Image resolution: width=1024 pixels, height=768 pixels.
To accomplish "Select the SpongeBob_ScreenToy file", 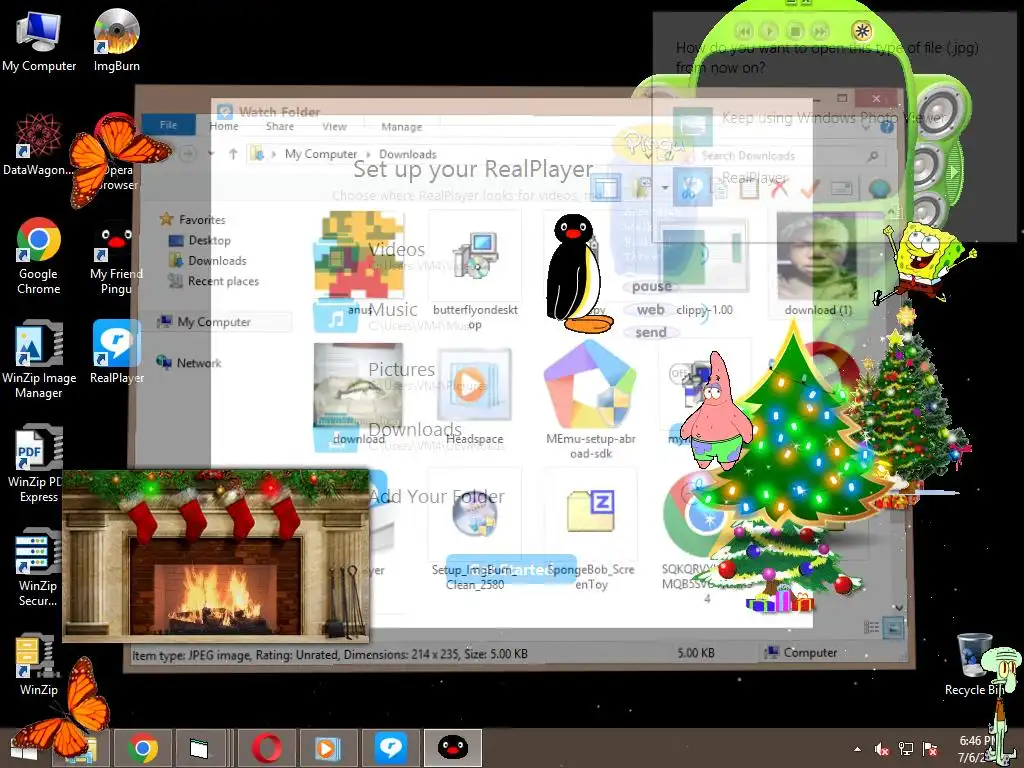I will coord(590,530).
